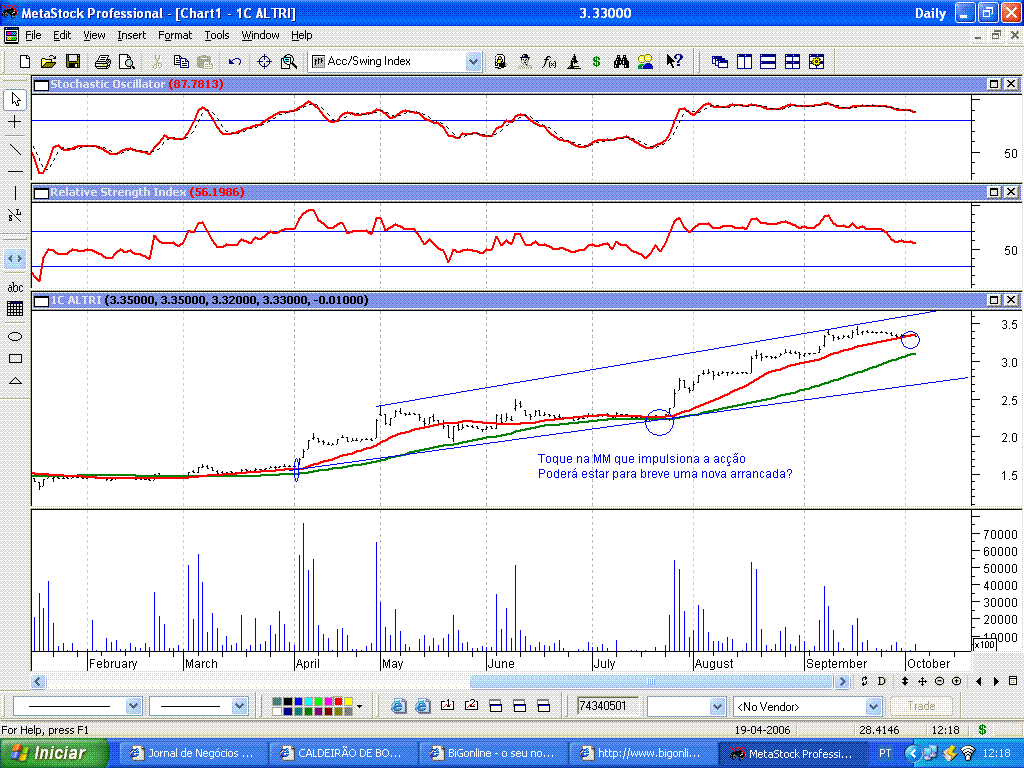Image resolution: width=1024 pixels, height=768 pixels.
Task: Select the vertical line tool
Action: tap(16, 193)
